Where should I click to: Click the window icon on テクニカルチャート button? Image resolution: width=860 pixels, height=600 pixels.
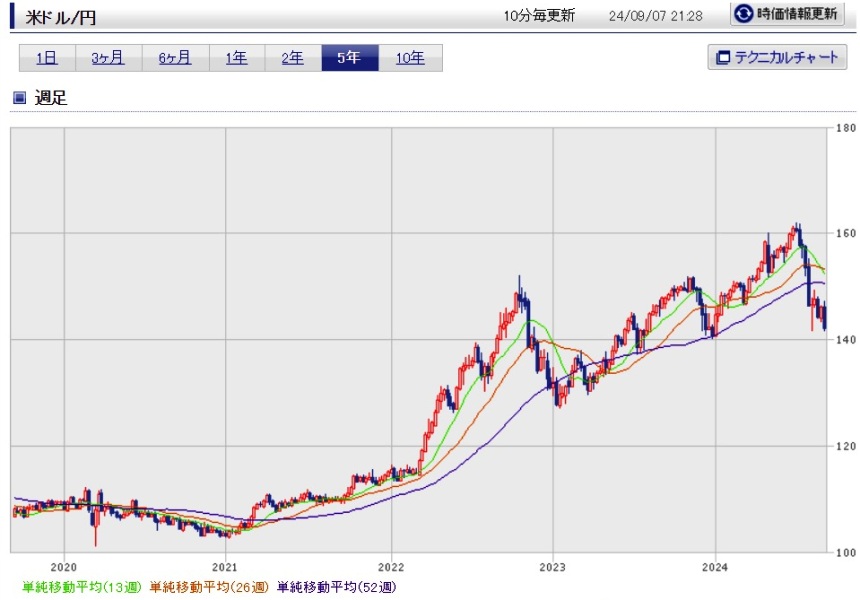(x=721, y=58)
